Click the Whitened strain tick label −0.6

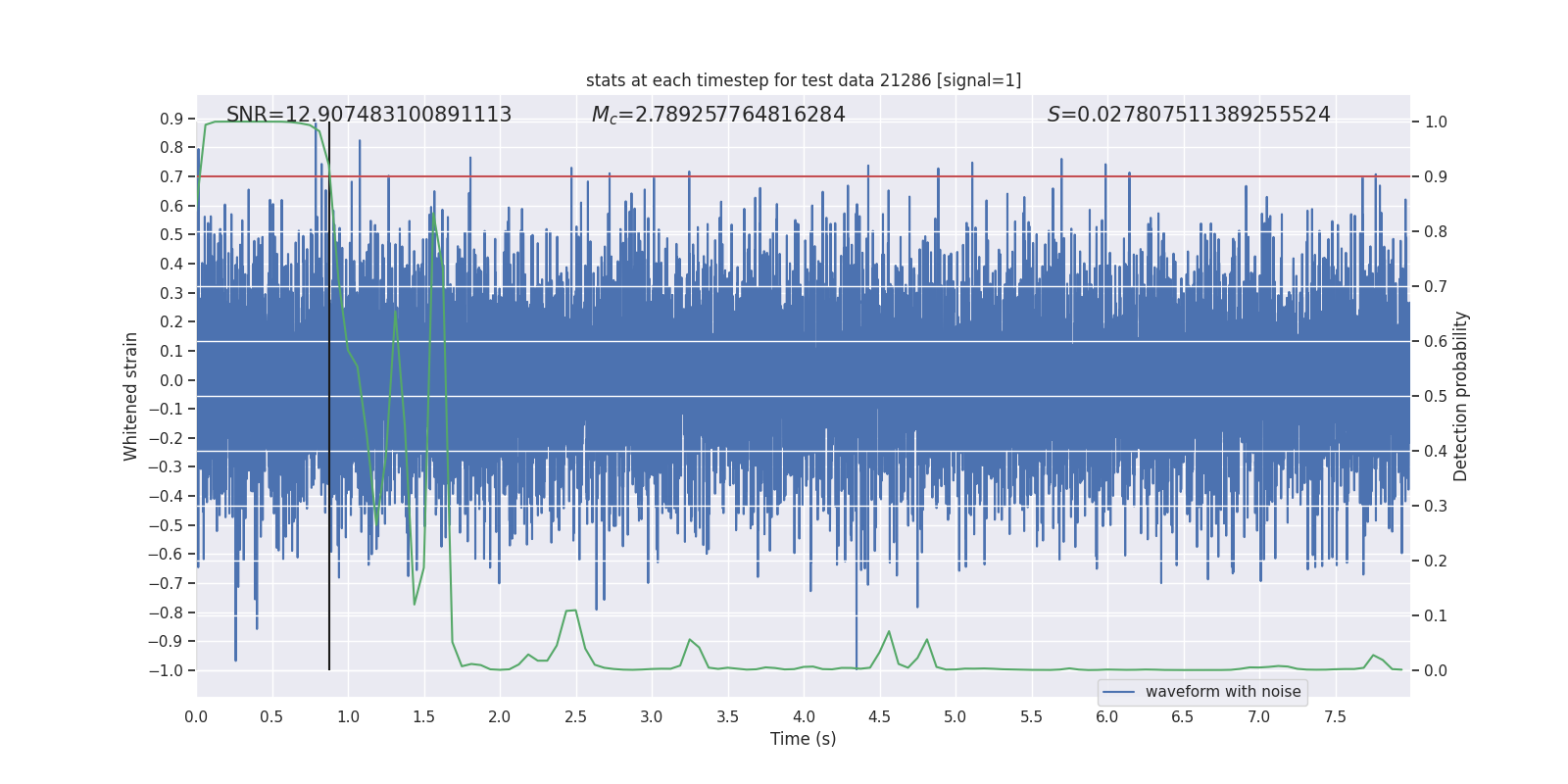166,555
